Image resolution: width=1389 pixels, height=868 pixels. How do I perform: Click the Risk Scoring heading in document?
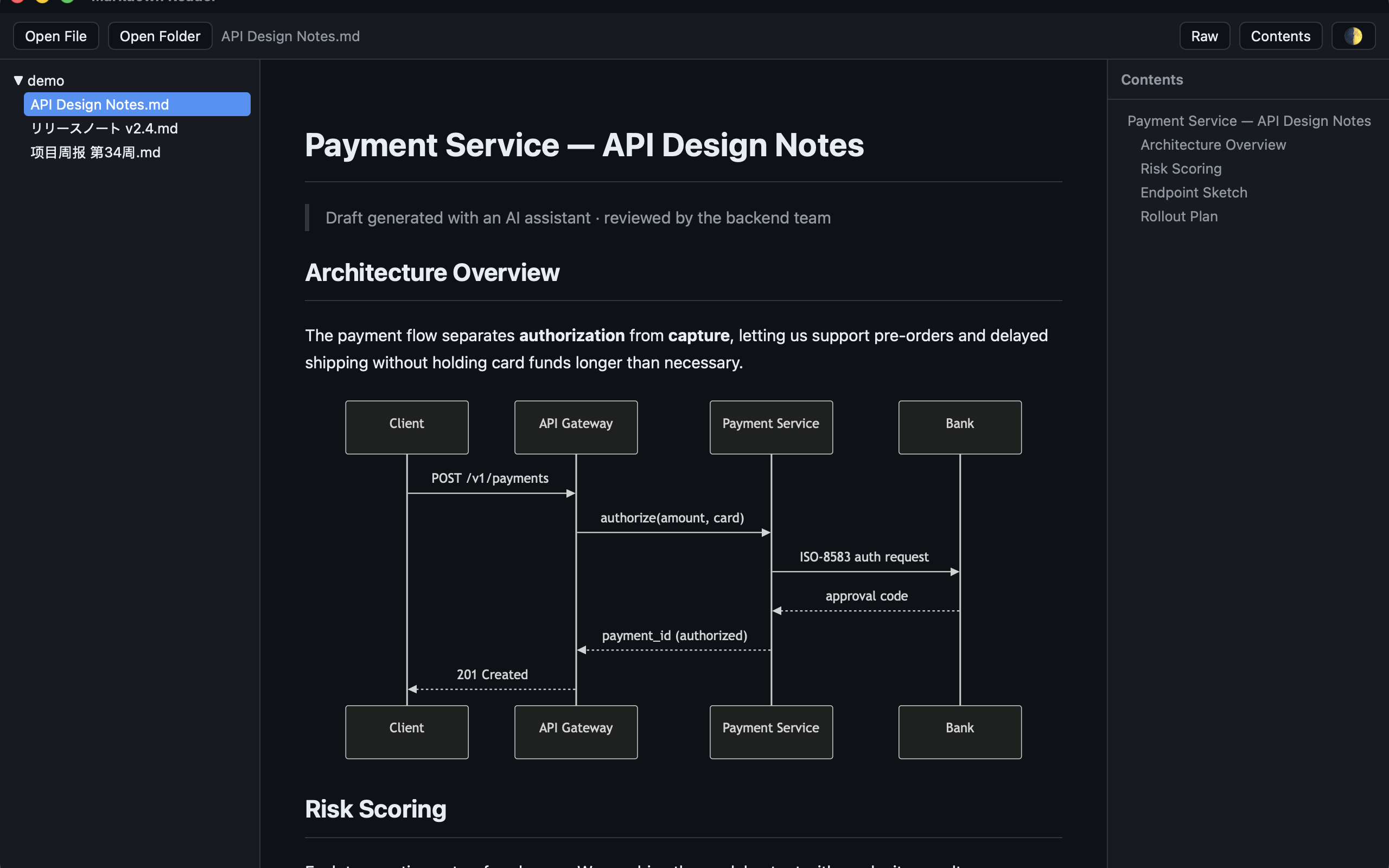pyautogui.click(x=375, y=809)
